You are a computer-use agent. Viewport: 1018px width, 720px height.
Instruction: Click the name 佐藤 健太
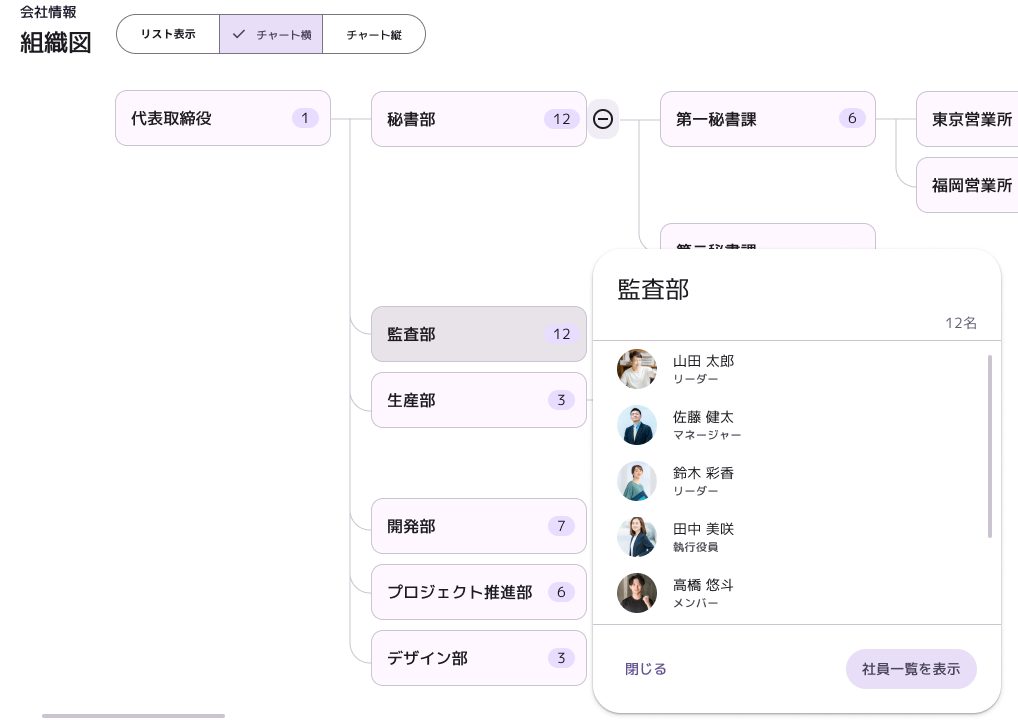point(703,417)
